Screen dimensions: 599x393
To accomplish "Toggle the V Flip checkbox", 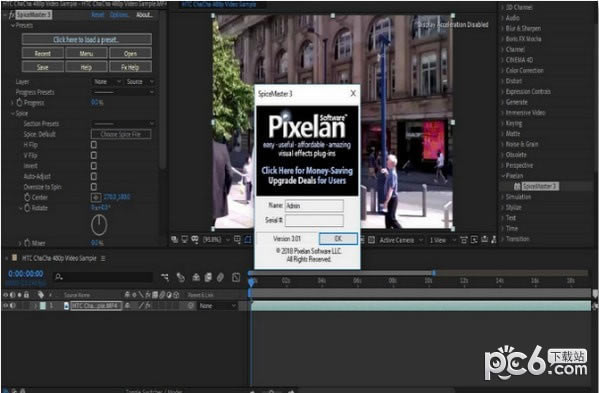I will [94, 155].
